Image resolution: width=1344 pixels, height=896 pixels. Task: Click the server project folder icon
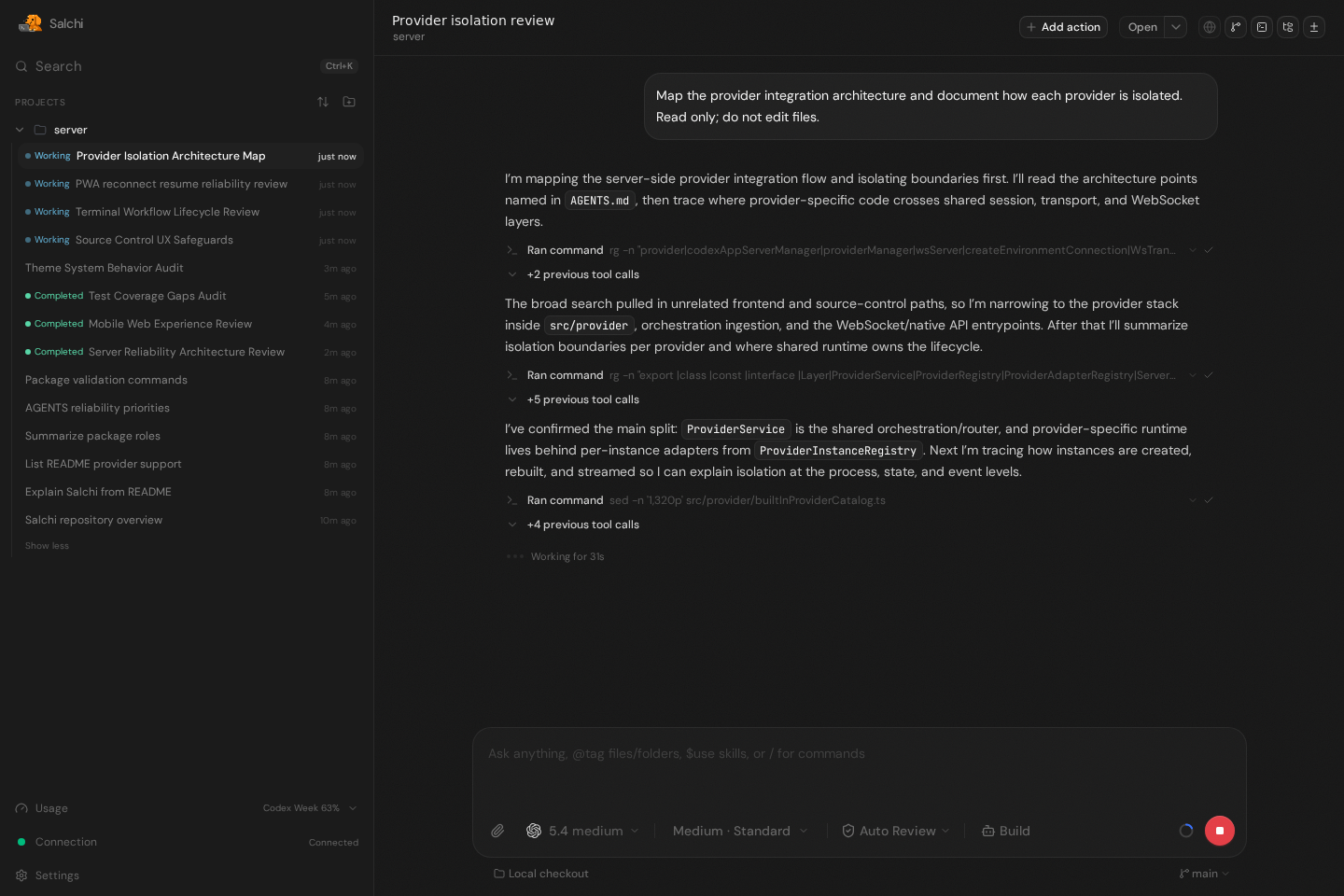click(x=40, y=130)
